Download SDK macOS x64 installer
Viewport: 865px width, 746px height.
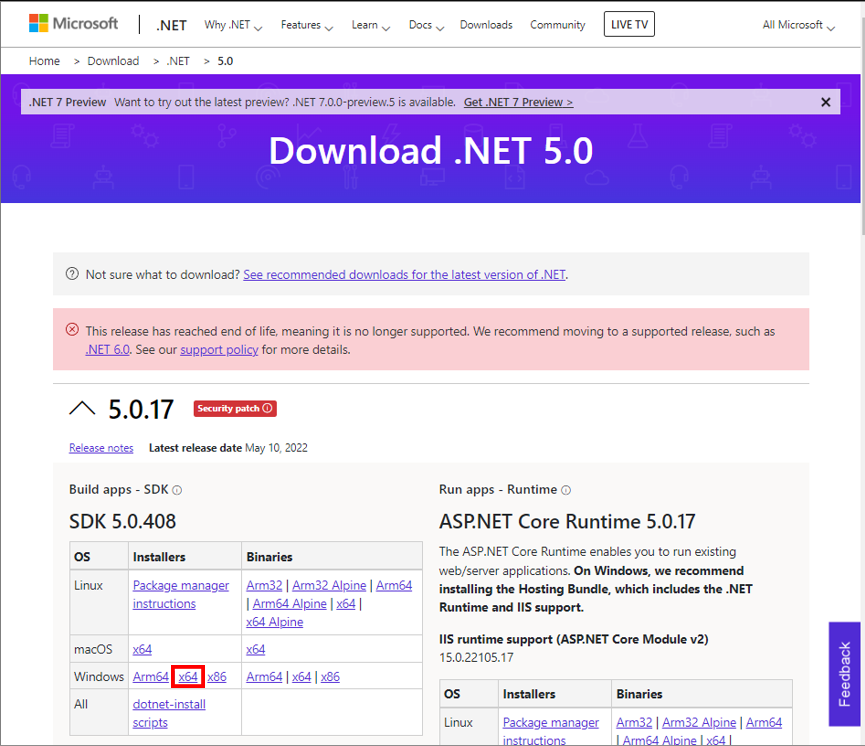click(142, 649)
